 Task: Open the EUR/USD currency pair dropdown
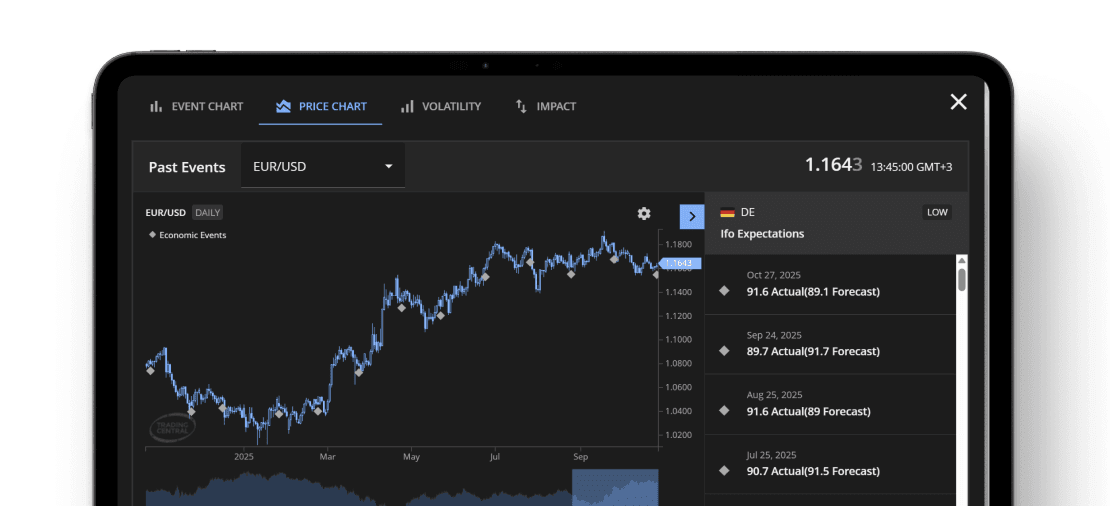tap(323, 166)
